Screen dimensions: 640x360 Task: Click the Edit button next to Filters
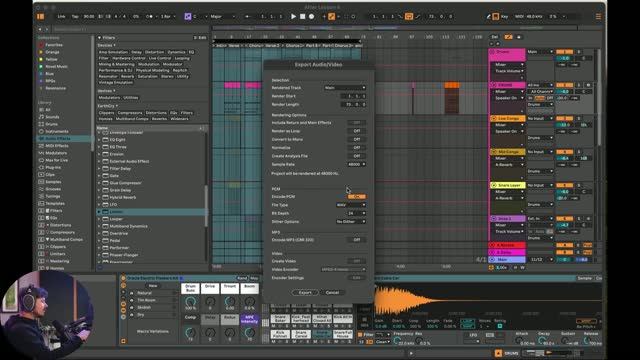tap(200, 38)
